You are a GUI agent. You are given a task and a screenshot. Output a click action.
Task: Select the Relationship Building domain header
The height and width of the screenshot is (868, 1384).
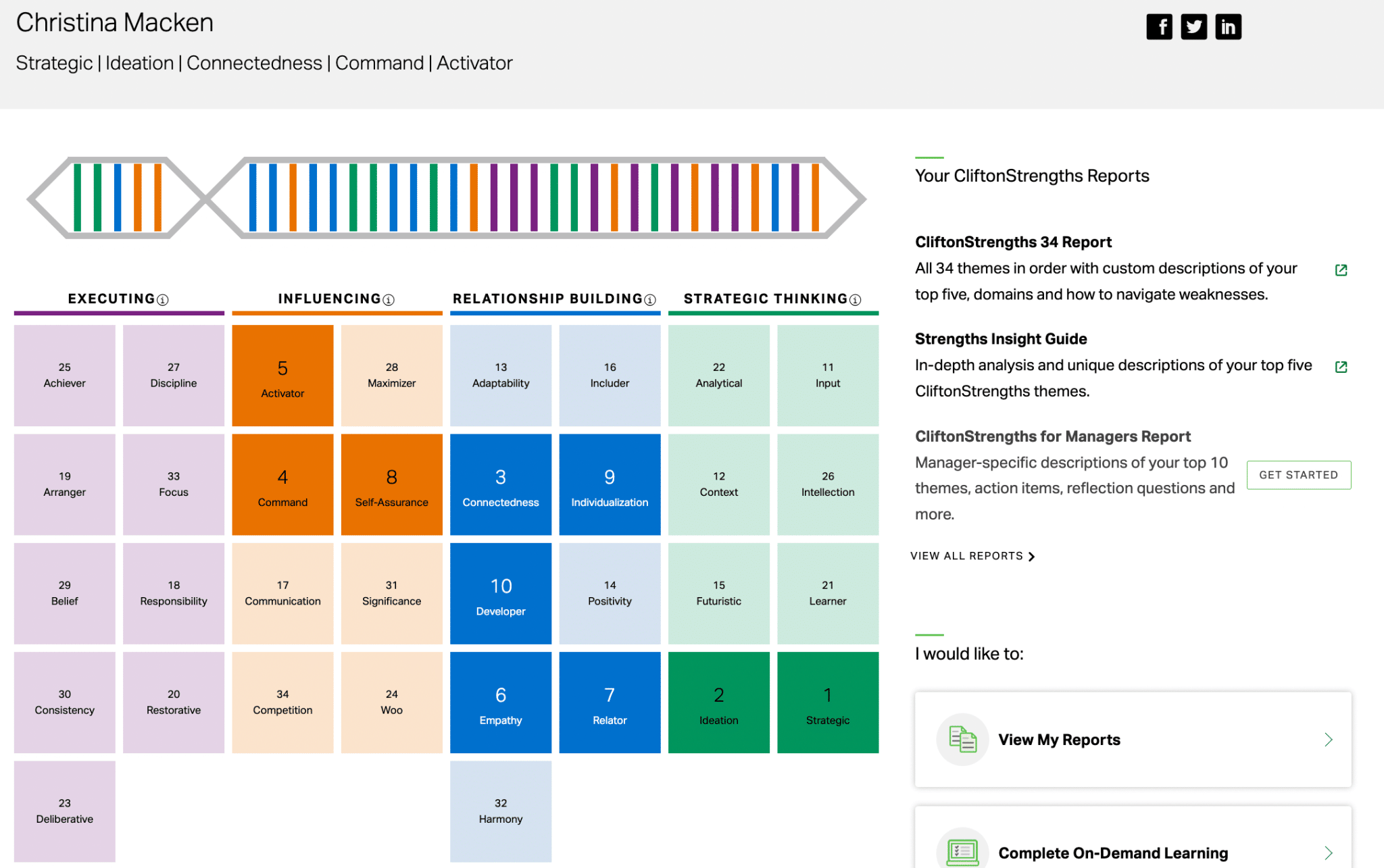click(x=547, y=299)
